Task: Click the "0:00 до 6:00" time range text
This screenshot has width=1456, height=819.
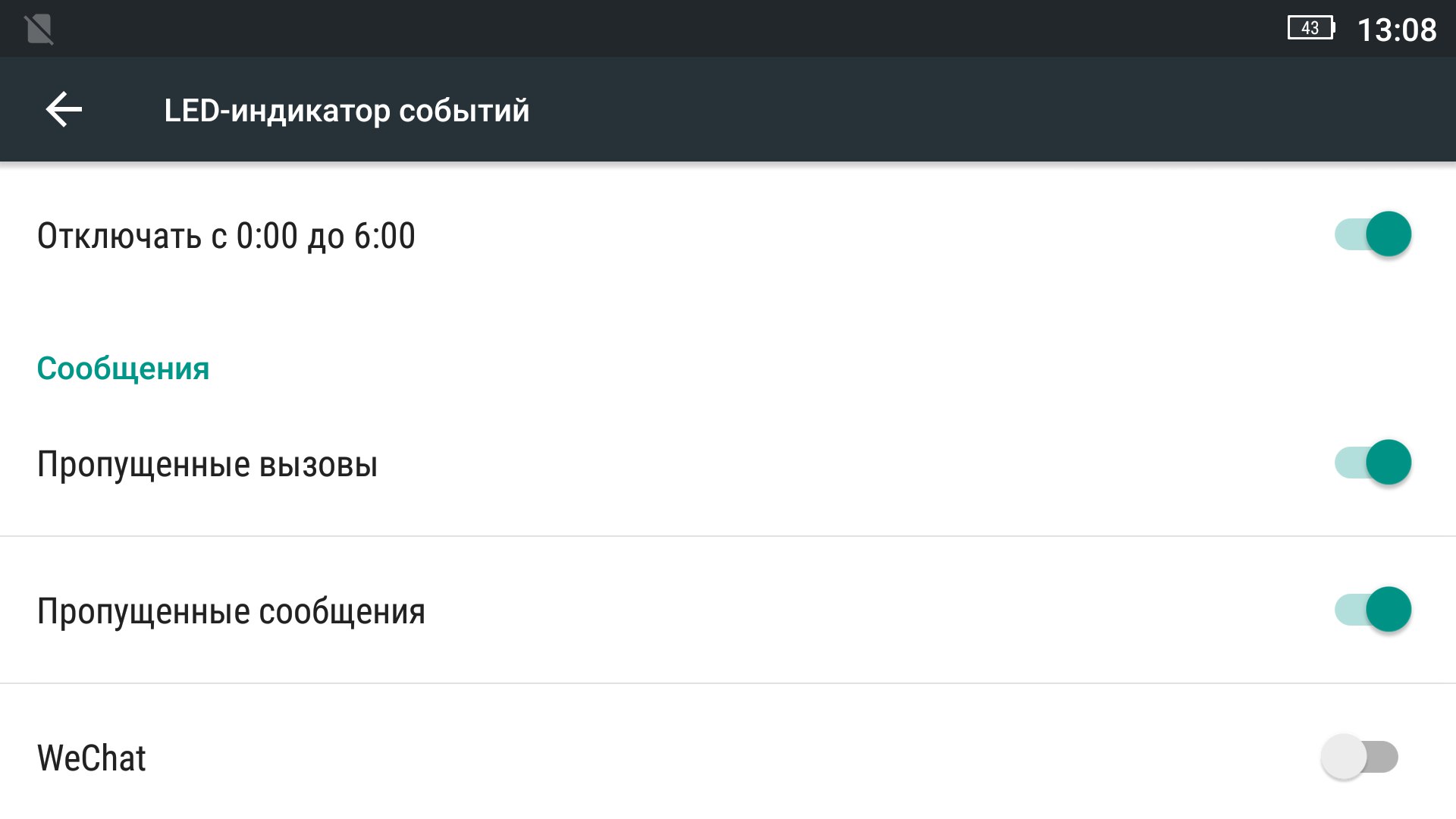Action: point(325,236)
